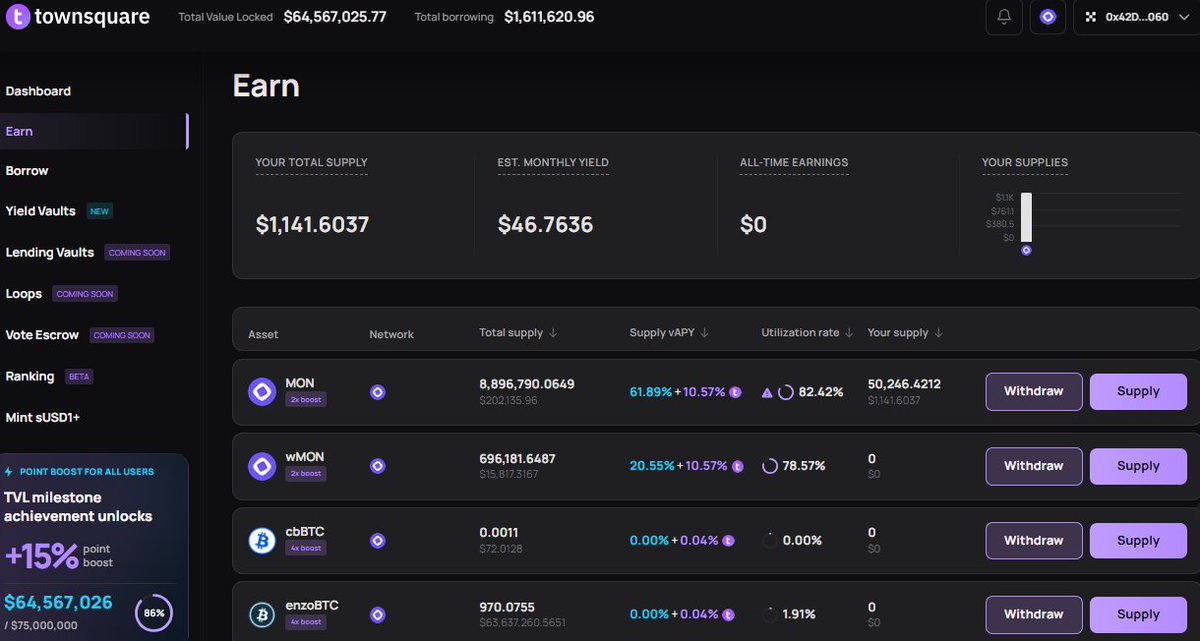
Task: Click All-Time Earnings label
Action: [794, 162]
